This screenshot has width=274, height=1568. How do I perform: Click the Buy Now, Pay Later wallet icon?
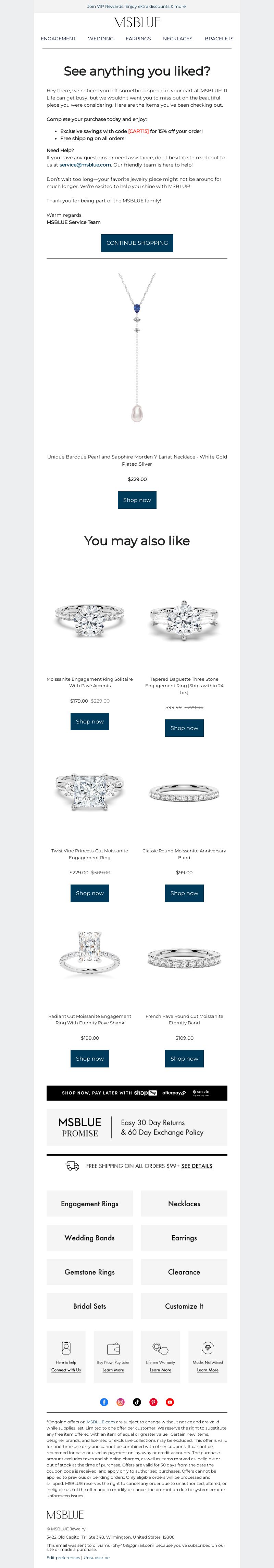[113, 1348]
